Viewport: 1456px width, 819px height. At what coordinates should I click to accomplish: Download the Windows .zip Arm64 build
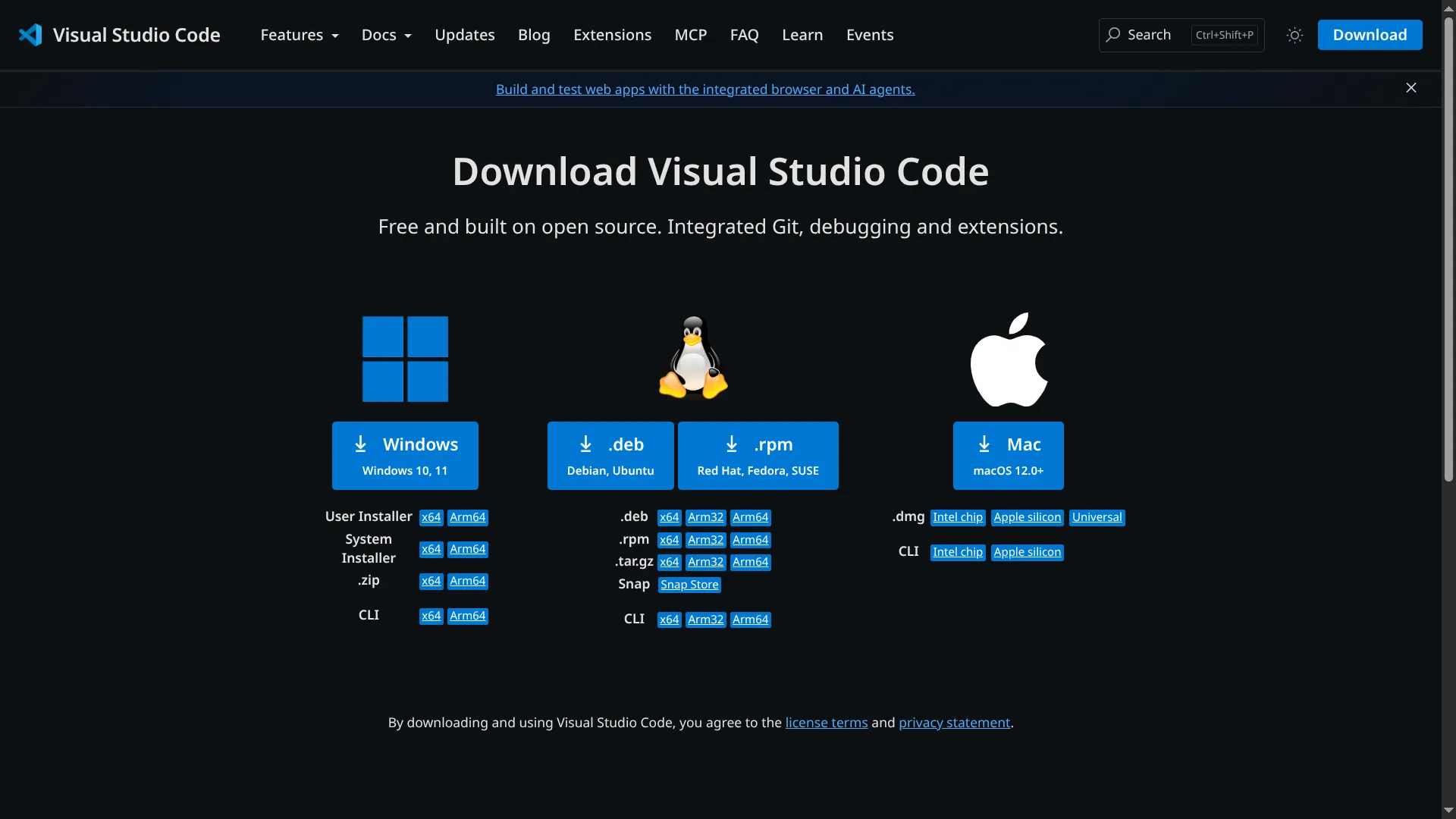click(468, 581)
